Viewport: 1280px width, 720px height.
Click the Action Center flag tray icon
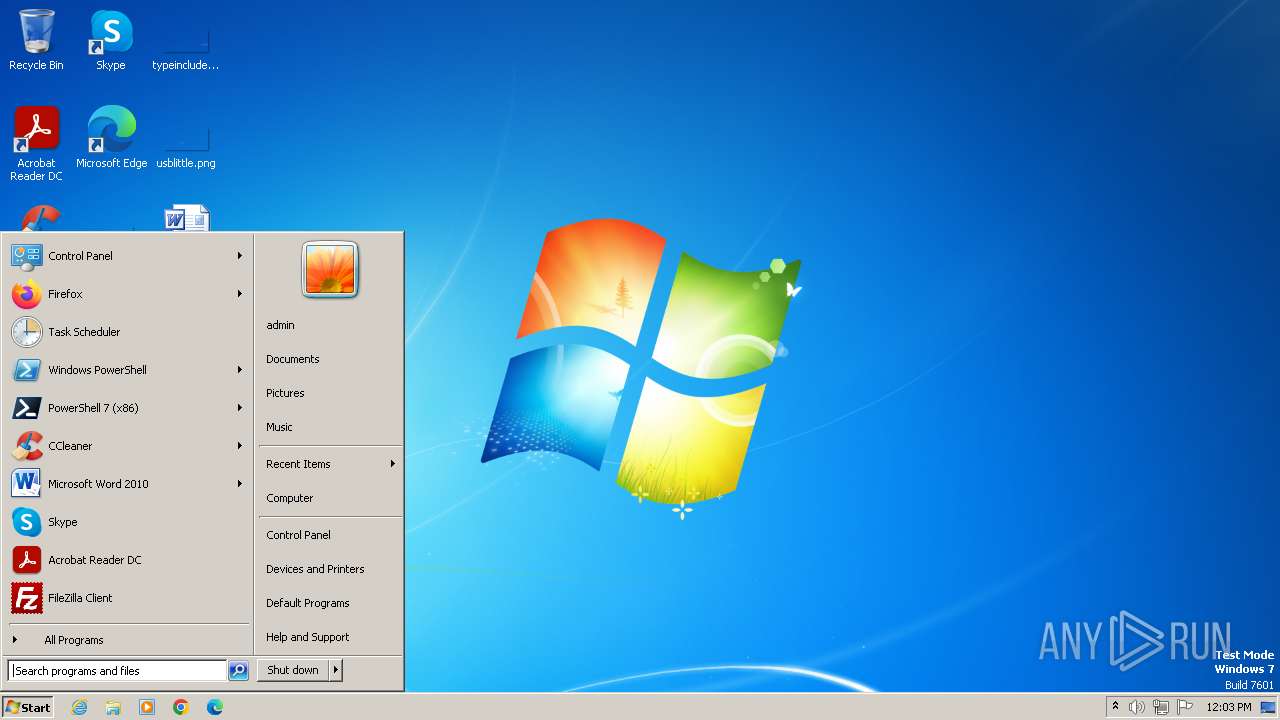(x=1185, y=707)
